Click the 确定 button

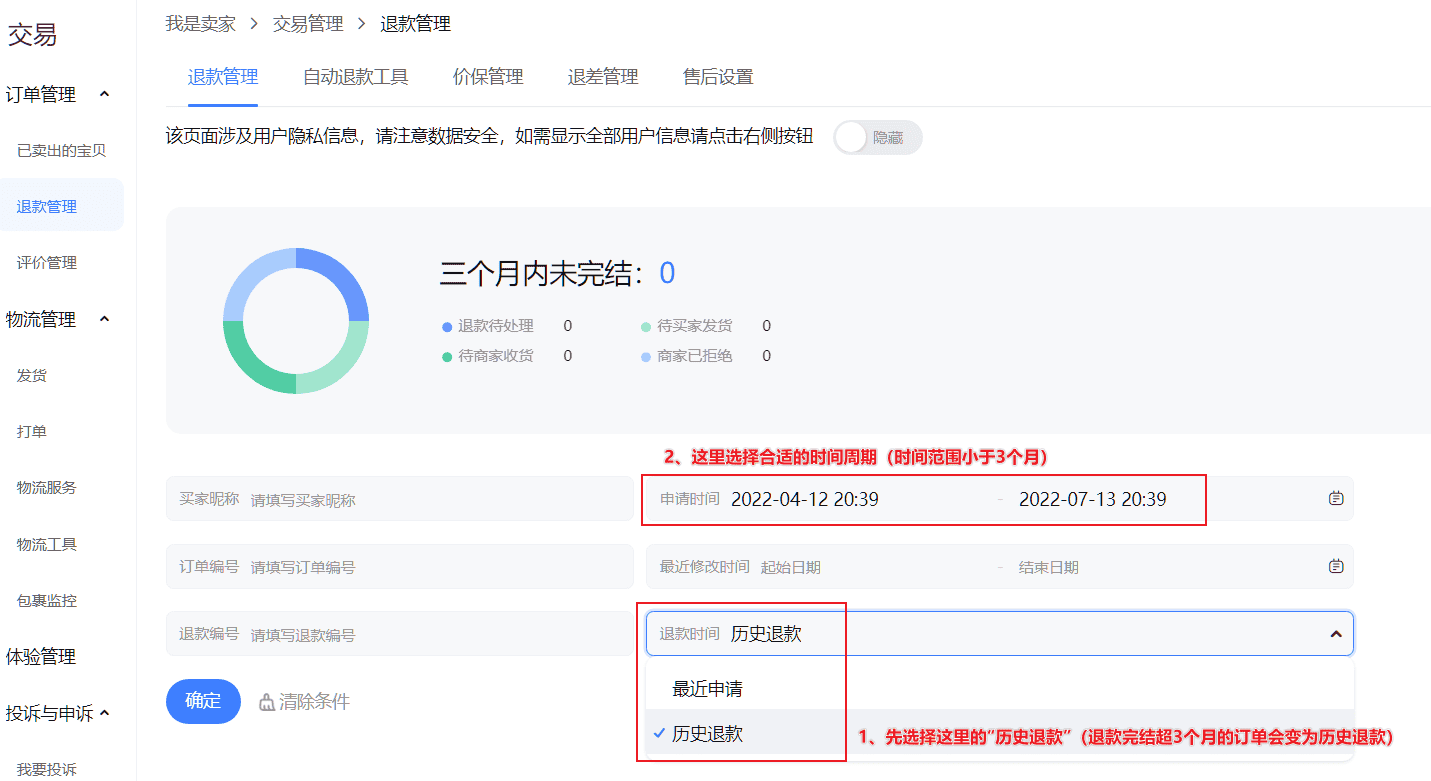(202, 701)
